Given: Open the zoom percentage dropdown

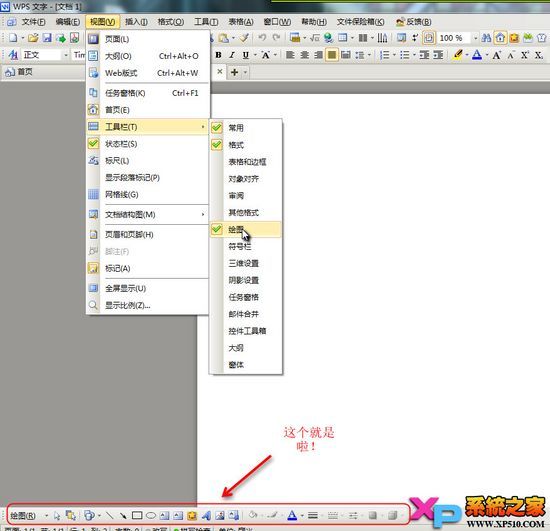Looking at the screenshot, I should [475, 38].
